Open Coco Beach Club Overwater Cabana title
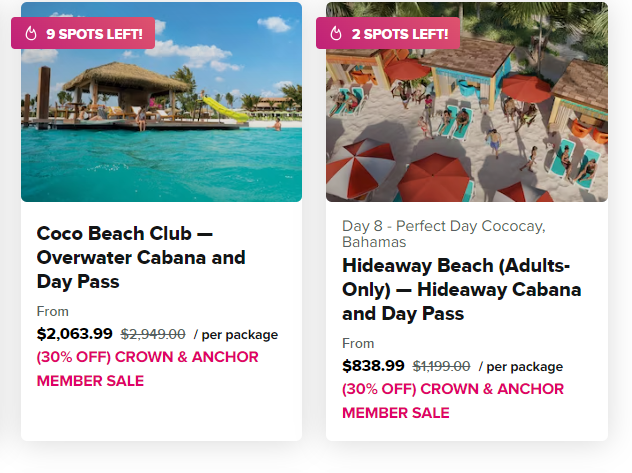The width and height of the screenshot is (632, 473). [x=141, y=257]
